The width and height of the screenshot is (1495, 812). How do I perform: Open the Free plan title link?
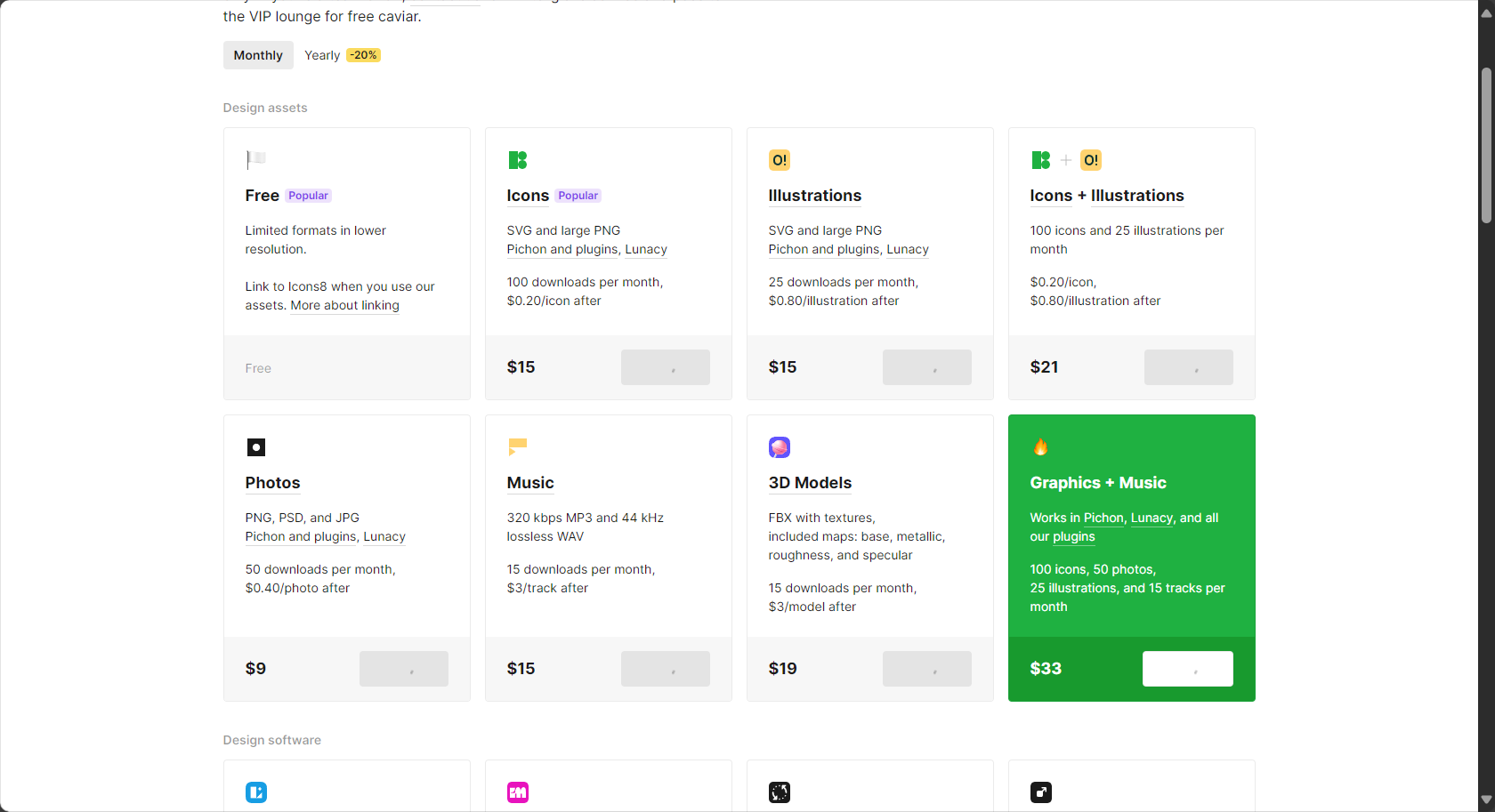(x=263, y=196)
